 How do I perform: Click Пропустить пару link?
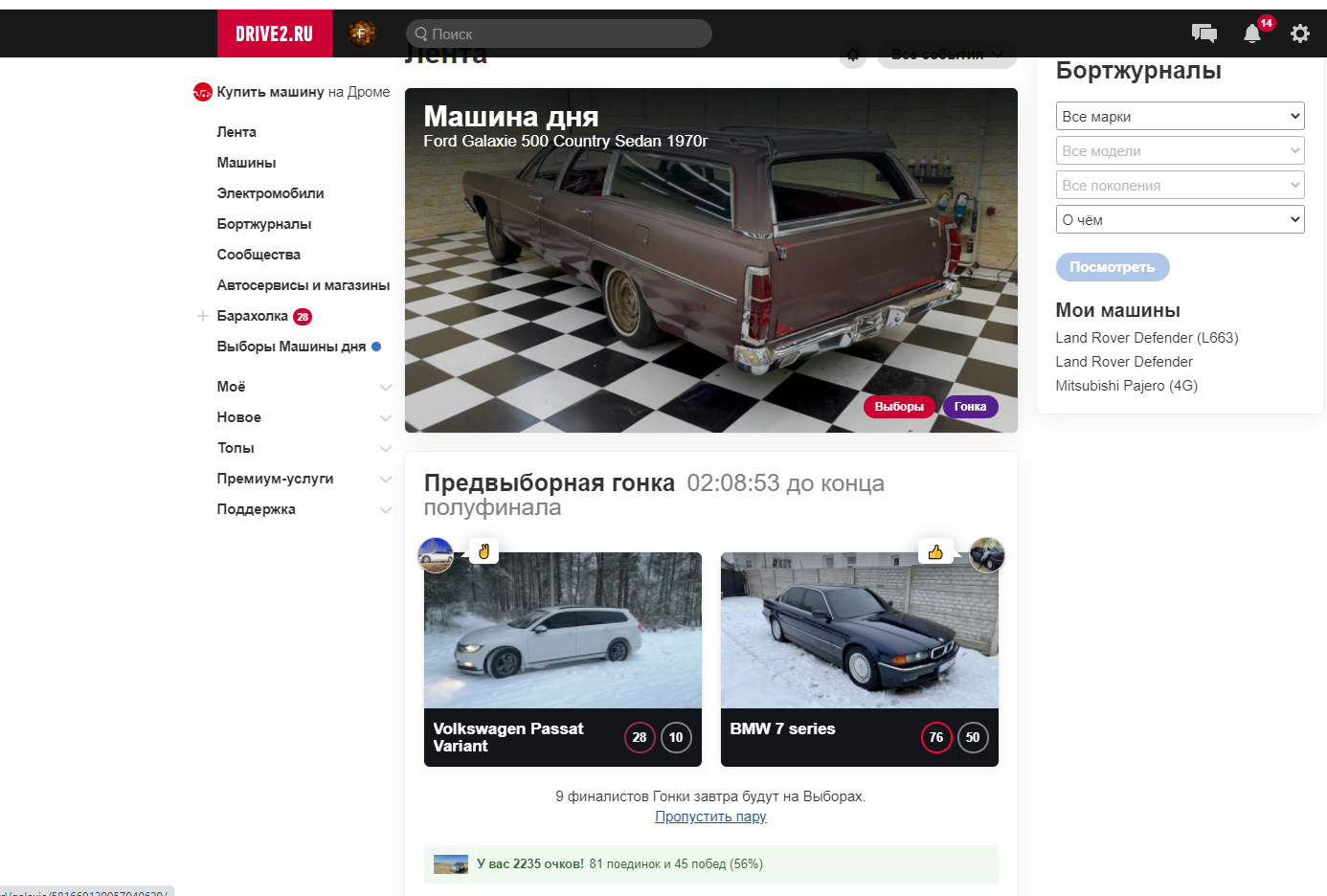point(710,817)
